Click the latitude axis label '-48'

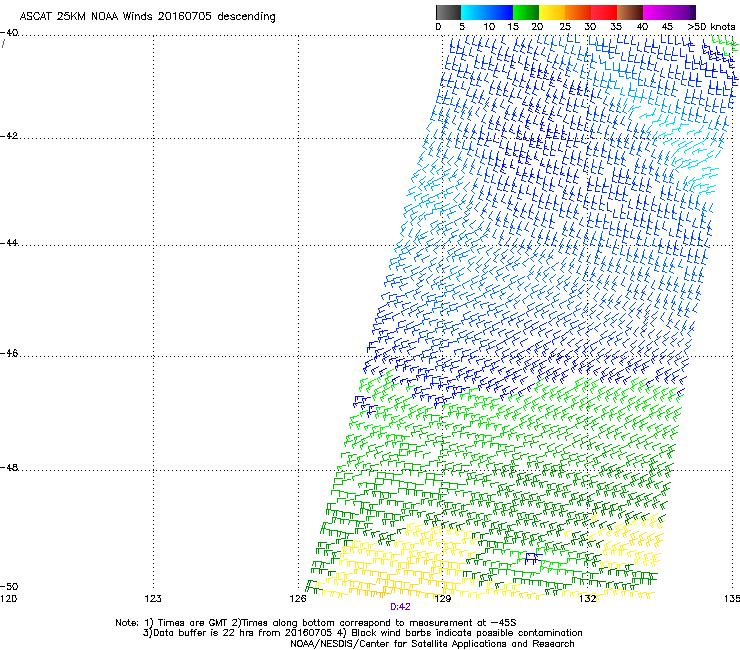tap(9, 467)
